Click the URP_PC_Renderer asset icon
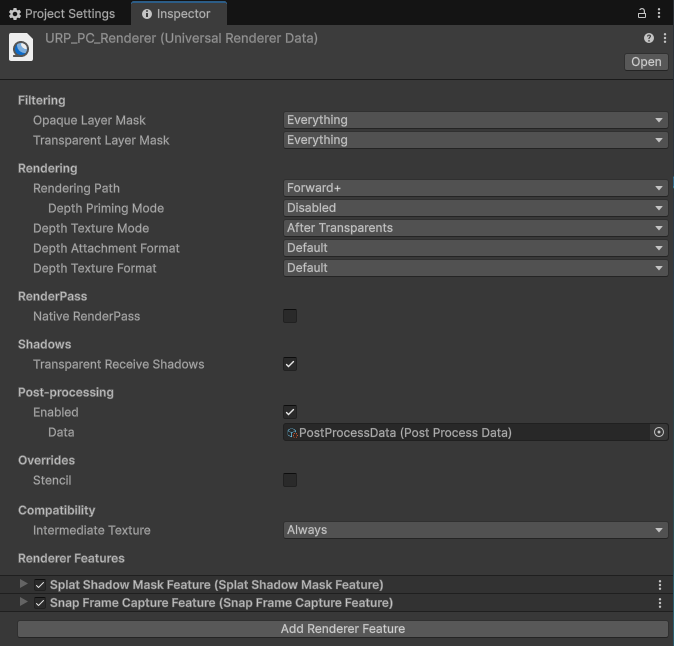Viewport: 674px width, 646px height. coord(21,47)
